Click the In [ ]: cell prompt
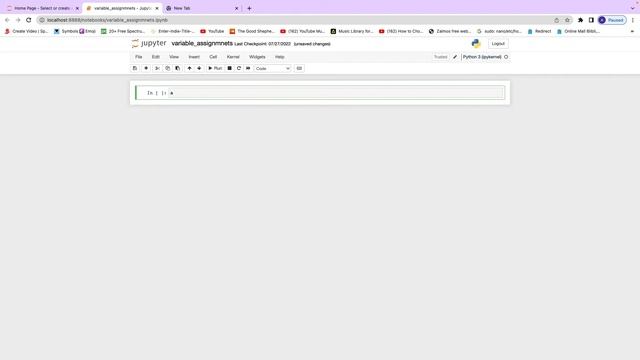Screen dimensions: 640x360 point(157,93)
